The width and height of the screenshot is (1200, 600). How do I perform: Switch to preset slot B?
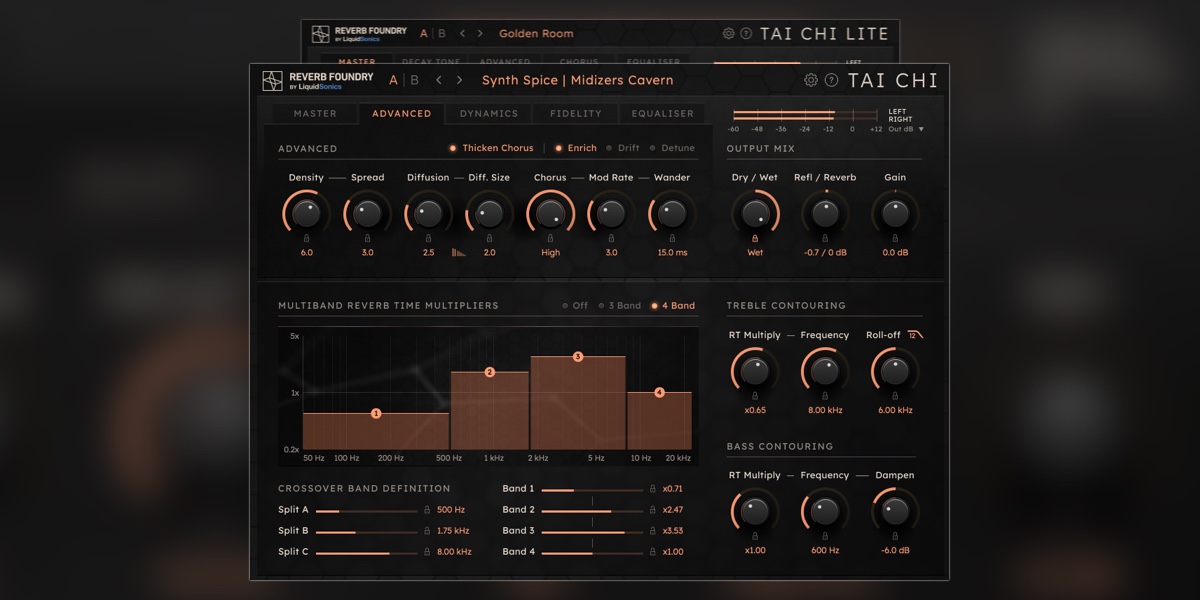click(x=415, y=80)
